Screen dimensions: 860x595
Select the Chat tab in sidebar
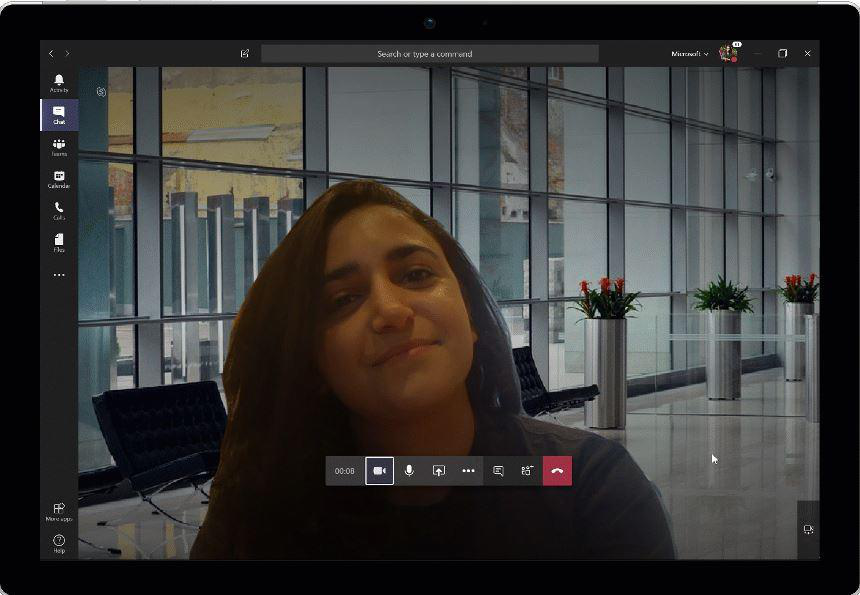point(59,115)
